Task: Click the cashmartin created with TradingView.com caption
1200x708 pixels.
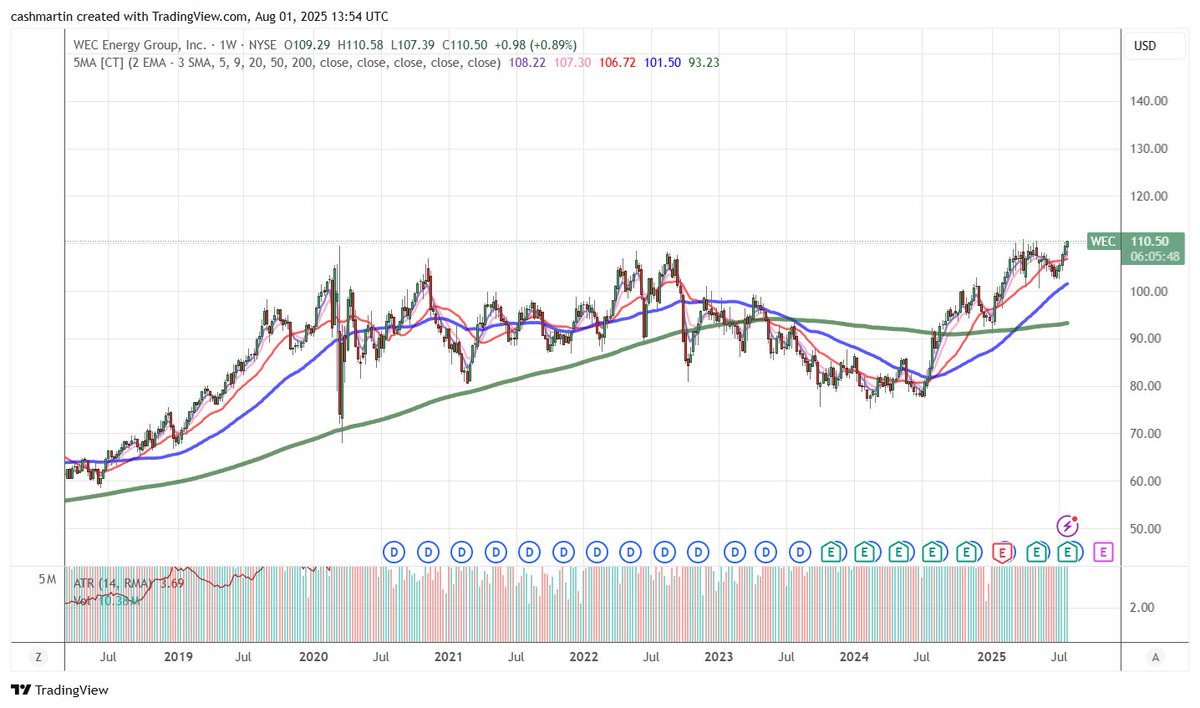Action: coord(200,16)
